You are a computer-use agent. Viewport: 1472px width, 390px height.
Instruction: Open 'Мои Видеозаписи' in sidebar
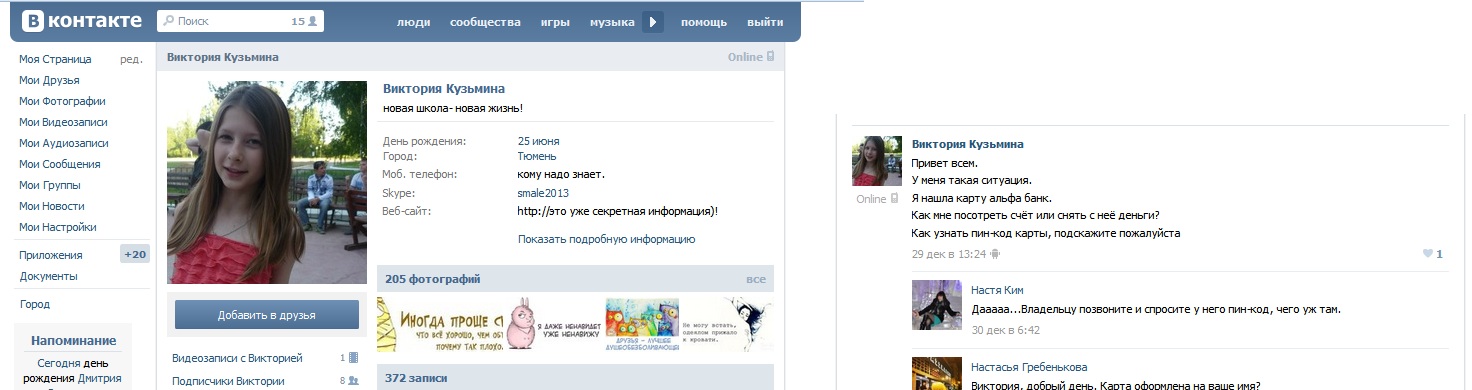tap(64, 122)
